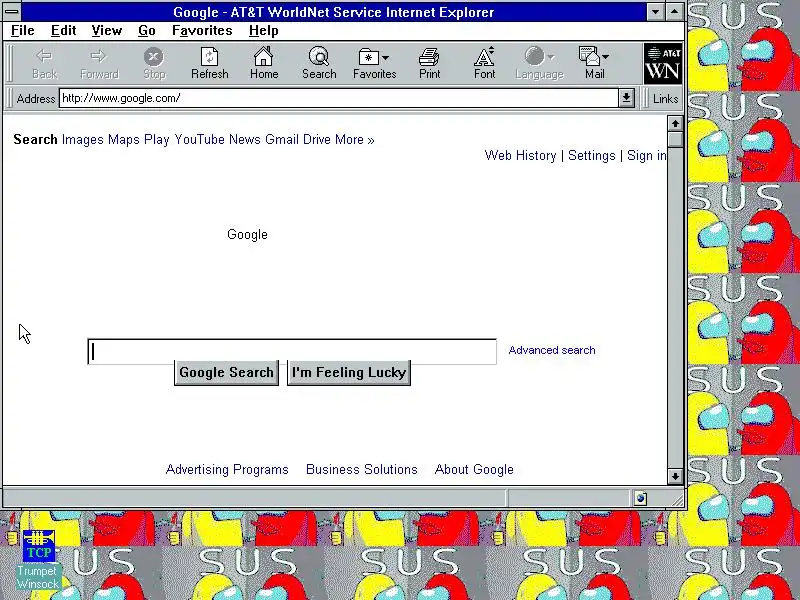Click the I'm Feeling Lucky button
800x600 pixels.
349,372
